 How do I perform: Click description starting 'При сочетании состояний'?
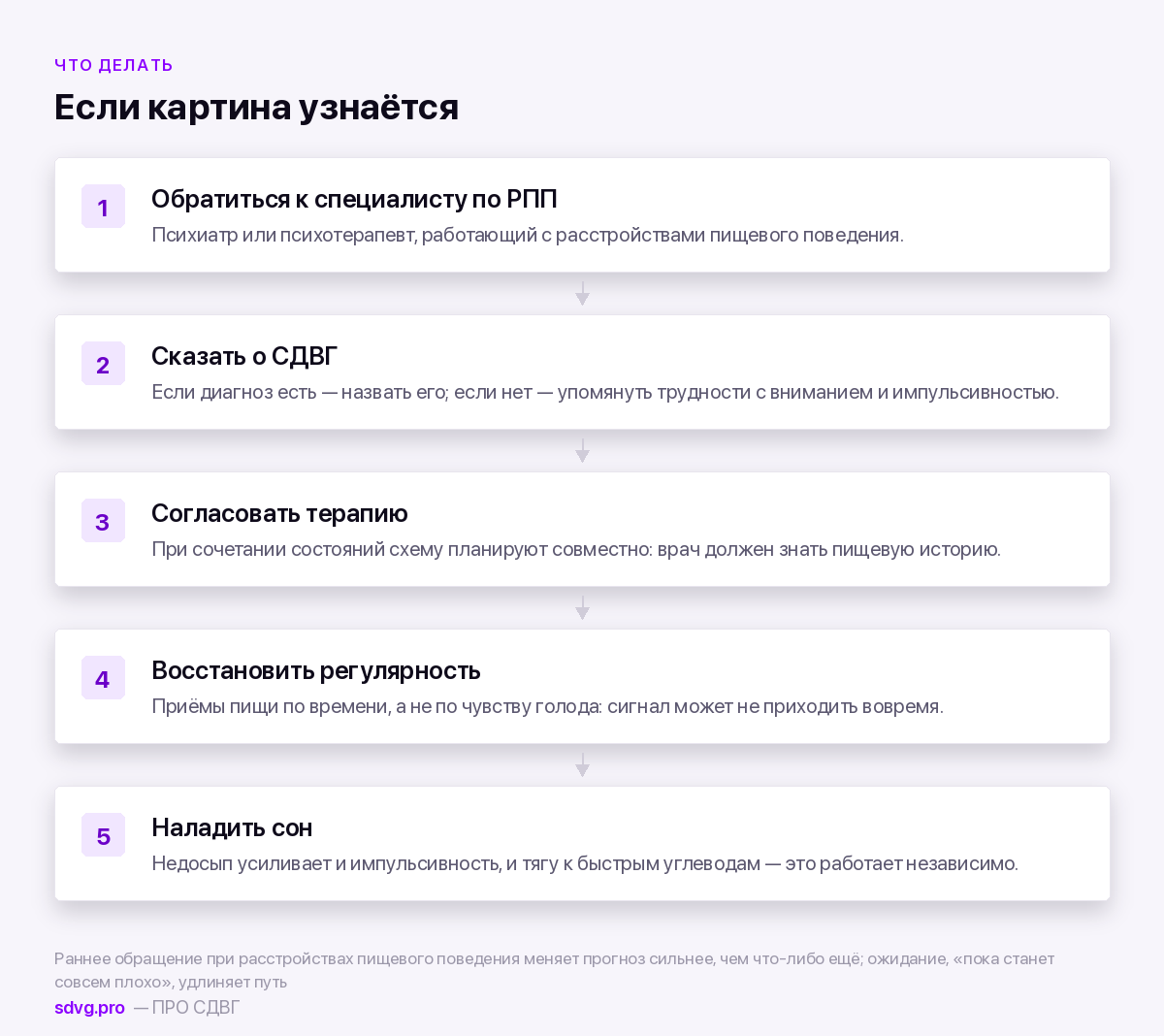576,549
